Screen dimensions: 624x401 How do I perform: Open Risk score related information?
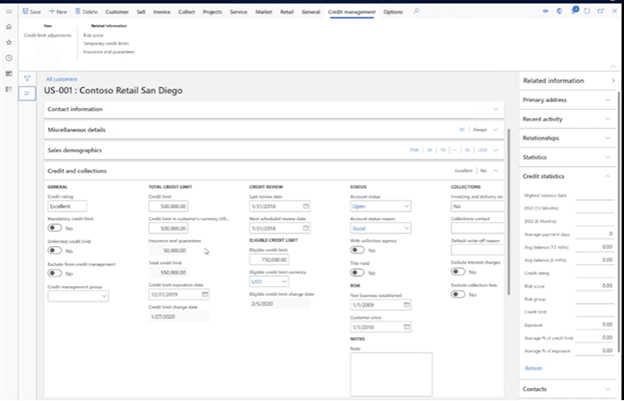pyautogui.click(x=93, y=35)
